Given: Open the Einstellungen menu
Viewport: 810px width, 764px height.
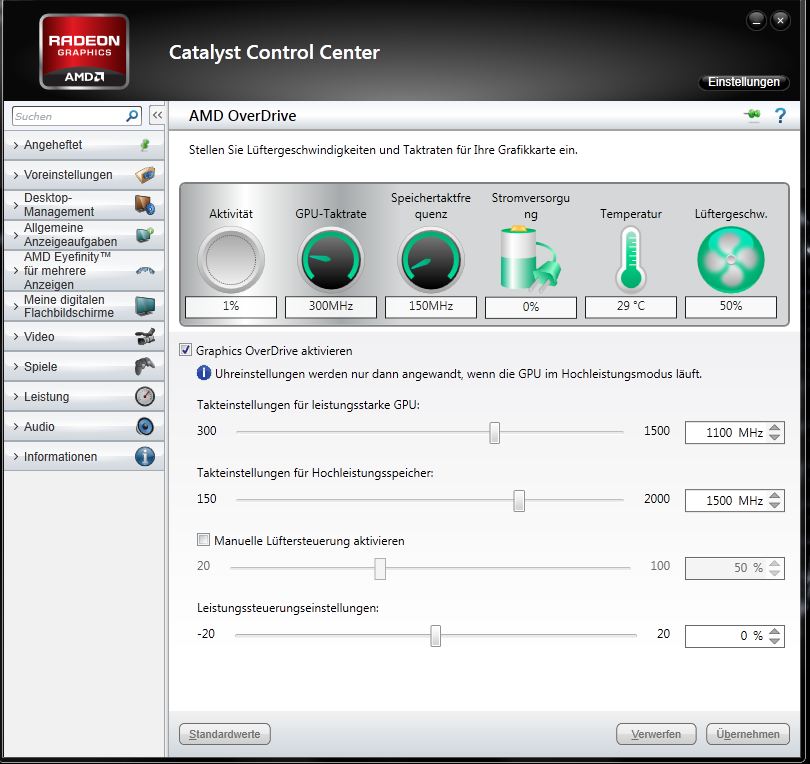Looking at the screenshot, I should coord(743,82).
